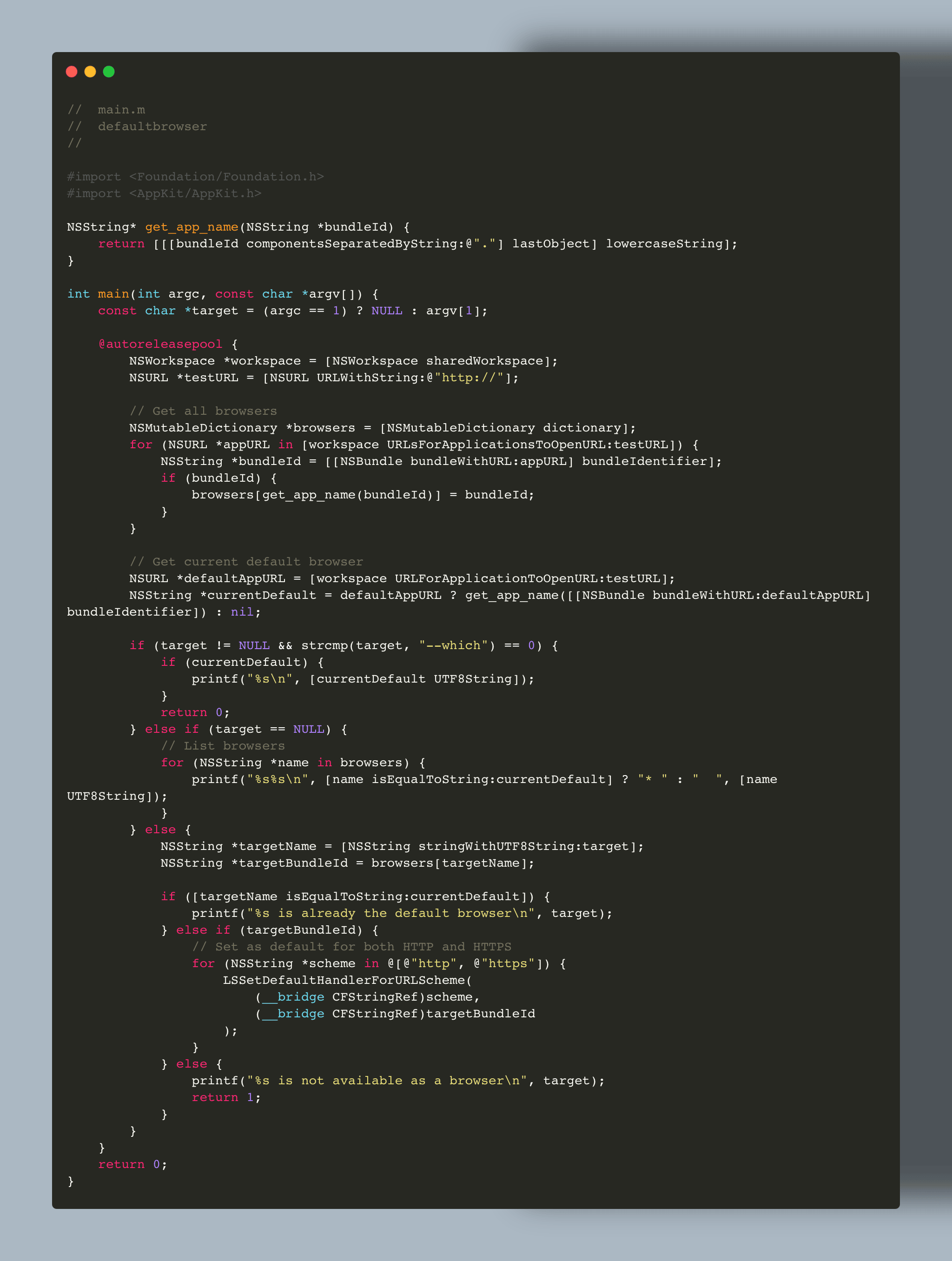
Task: Click "bundleWithURL:defaultAppURL"
Action: [758, 595]
